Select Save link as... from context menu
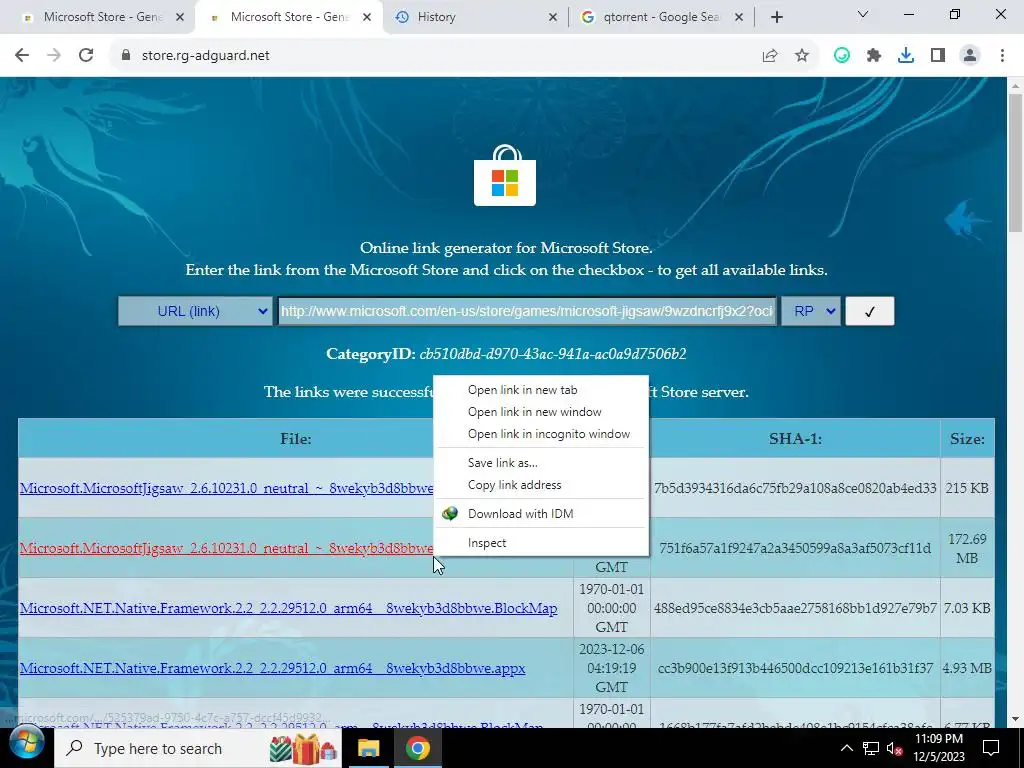1024x768 pixels. [x=541, y=463]
